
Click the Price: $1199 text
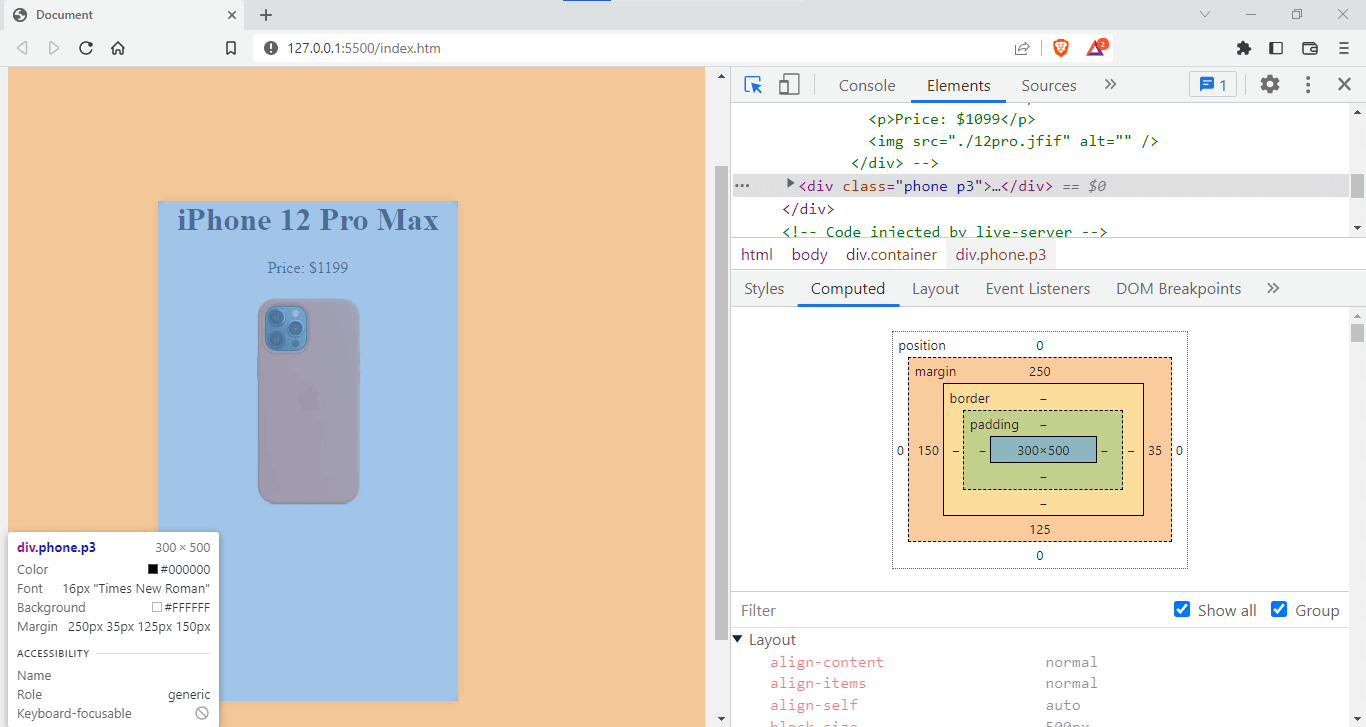click(x=308, y=268)
